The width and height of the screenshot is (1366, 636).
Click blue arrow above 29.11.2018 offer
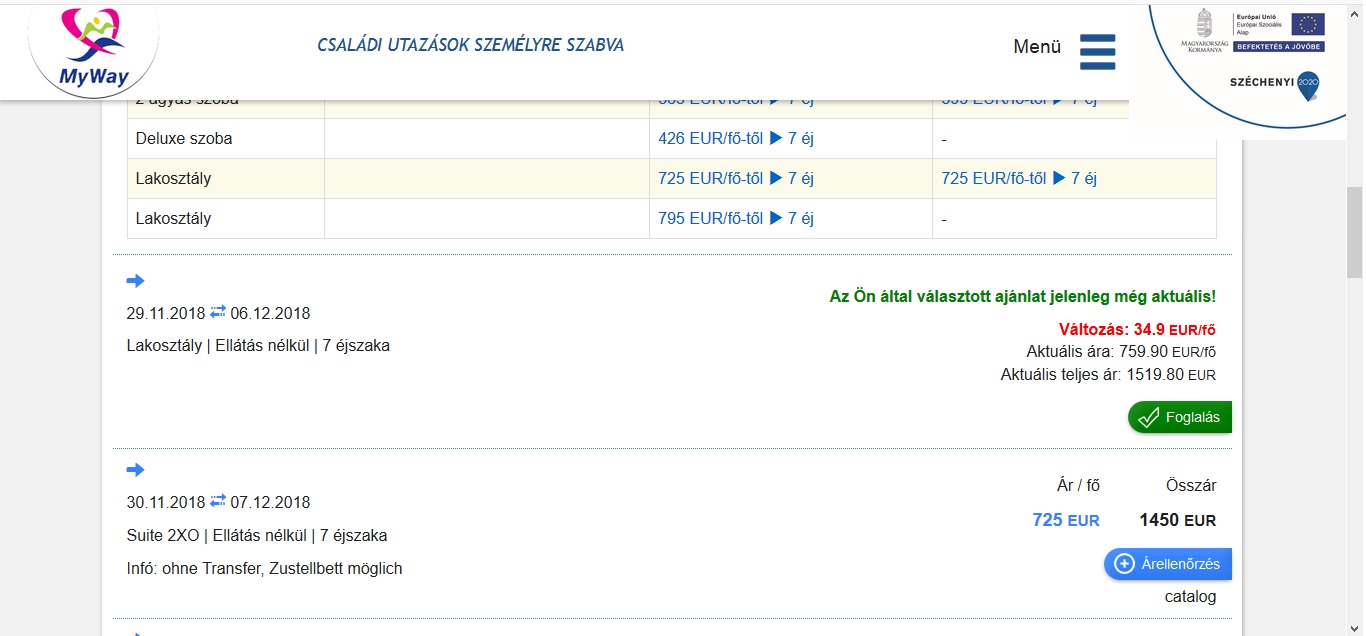pyautogui.click(x=136, y=281)
